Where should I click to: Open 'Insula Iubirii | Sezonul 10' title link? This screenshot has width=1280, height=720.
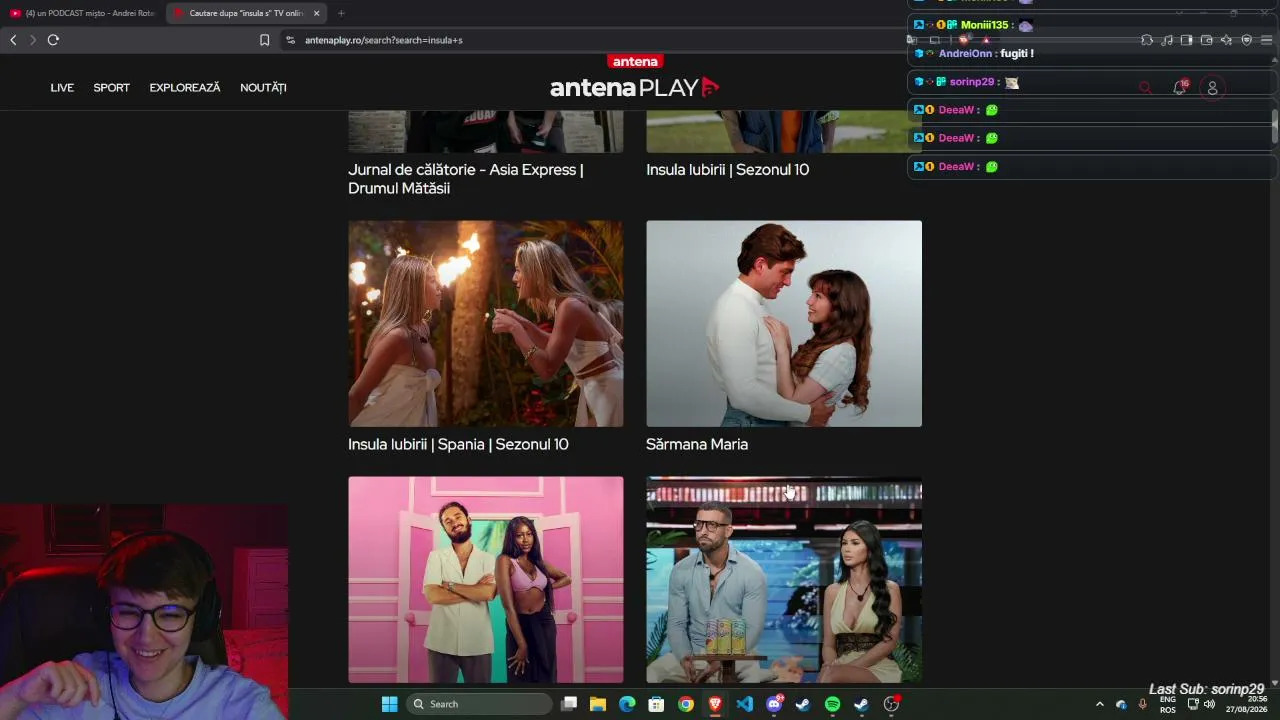pyautogui.click(x=728, y=170)
